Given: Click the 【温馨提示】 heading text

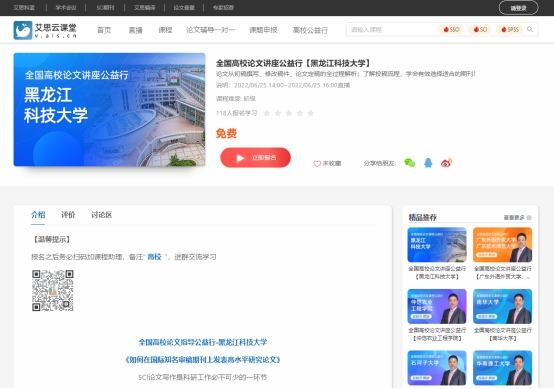Looking at the screenshot, I should coord(52,240).
